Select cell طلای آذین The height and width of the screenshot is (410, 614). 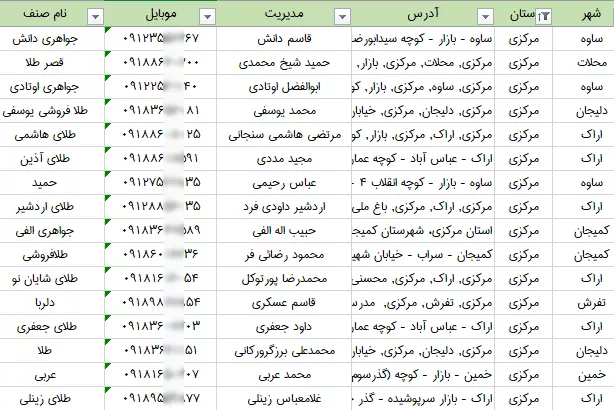52,159
